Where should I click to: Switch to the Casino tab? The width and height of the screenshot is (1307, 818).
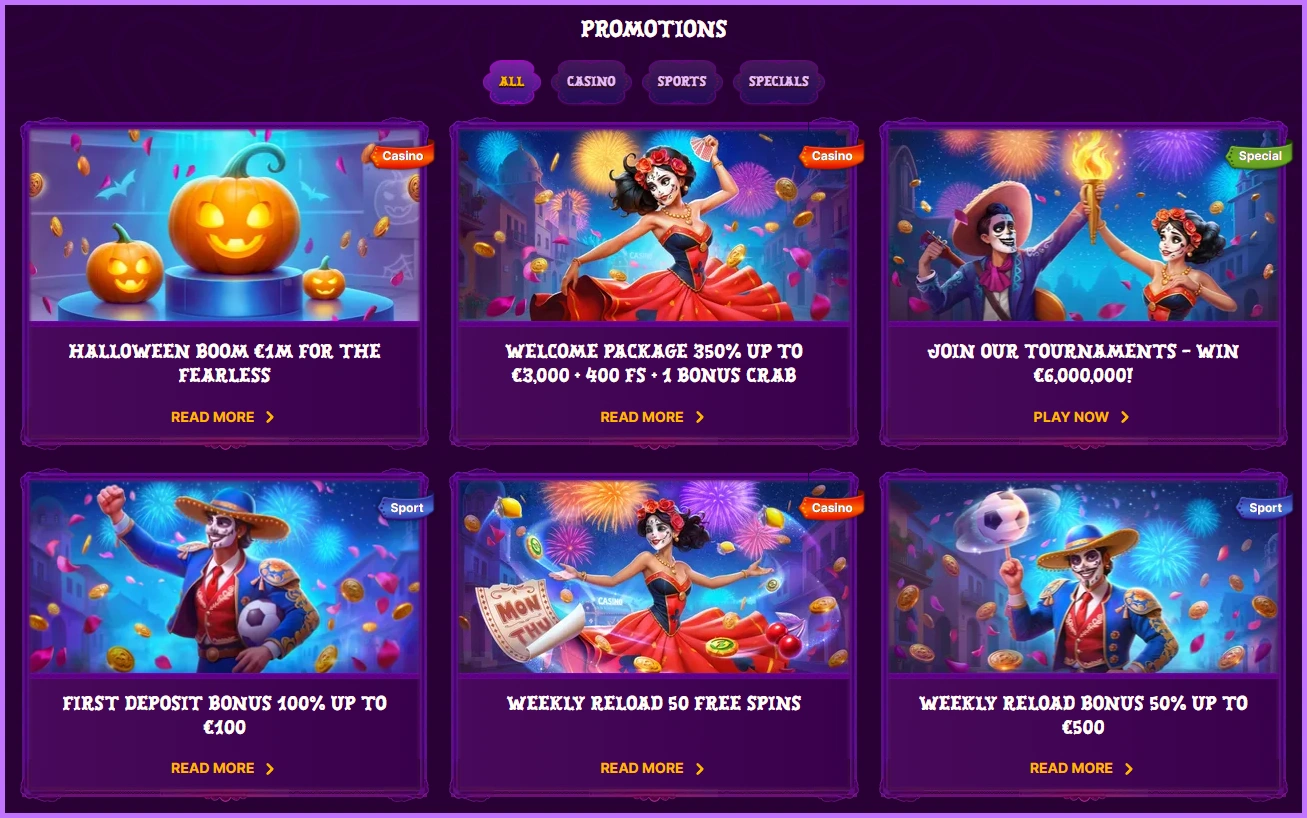[591, 81]
